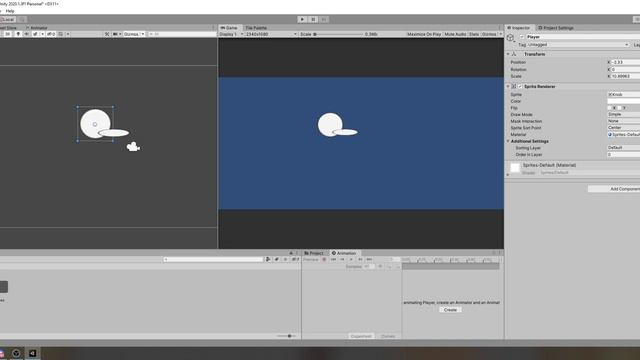
Task: Toggle the Scene view grid icon
Action: click(60, 34)
